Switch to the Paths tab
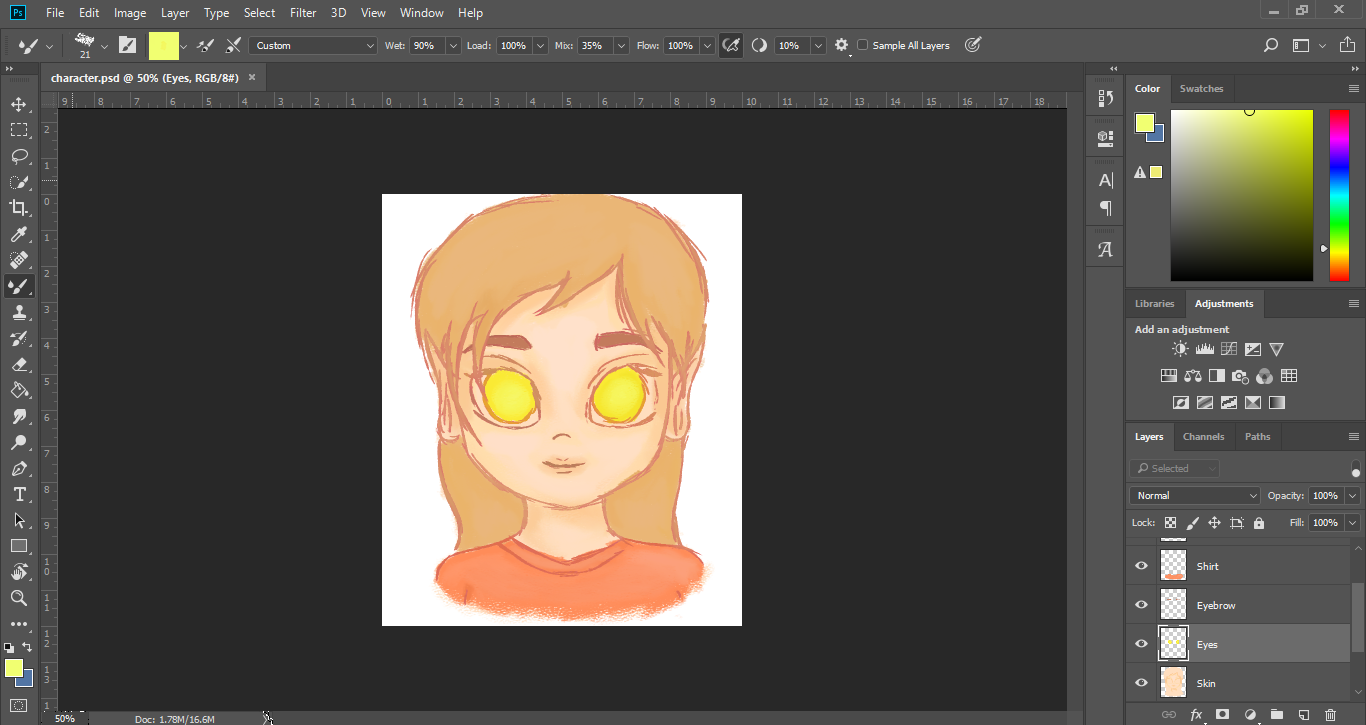This screenshot has width=1366, height=725. [x=1257, y=436]
